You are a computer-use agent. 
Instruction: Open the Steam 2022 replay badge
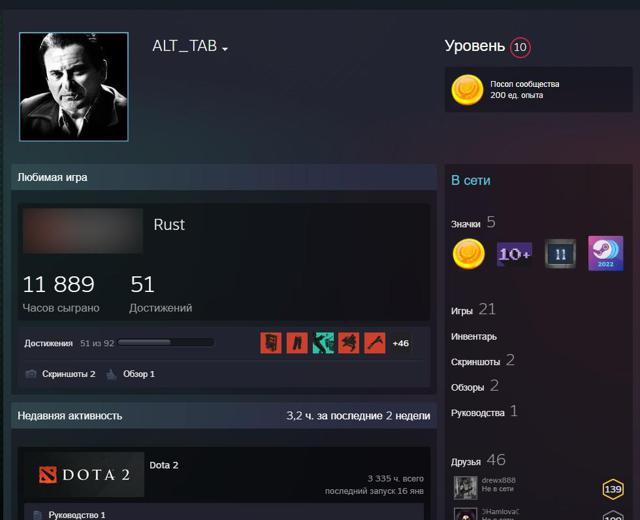pyautogui.click(x=606, y=253)
